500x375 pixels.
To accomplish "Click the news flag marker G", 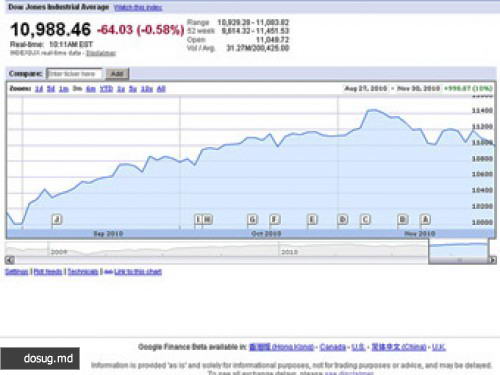I will [253, 219].
